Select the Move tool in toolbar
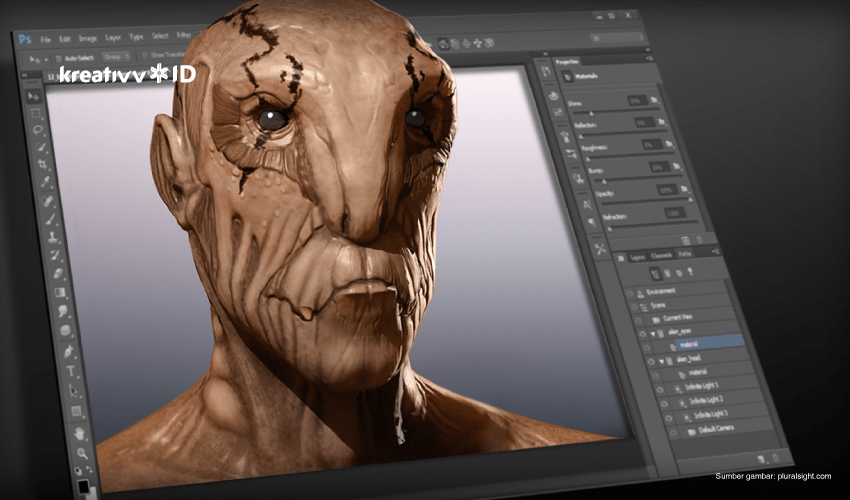The image size is (850, 500). [x=34, y=97]
